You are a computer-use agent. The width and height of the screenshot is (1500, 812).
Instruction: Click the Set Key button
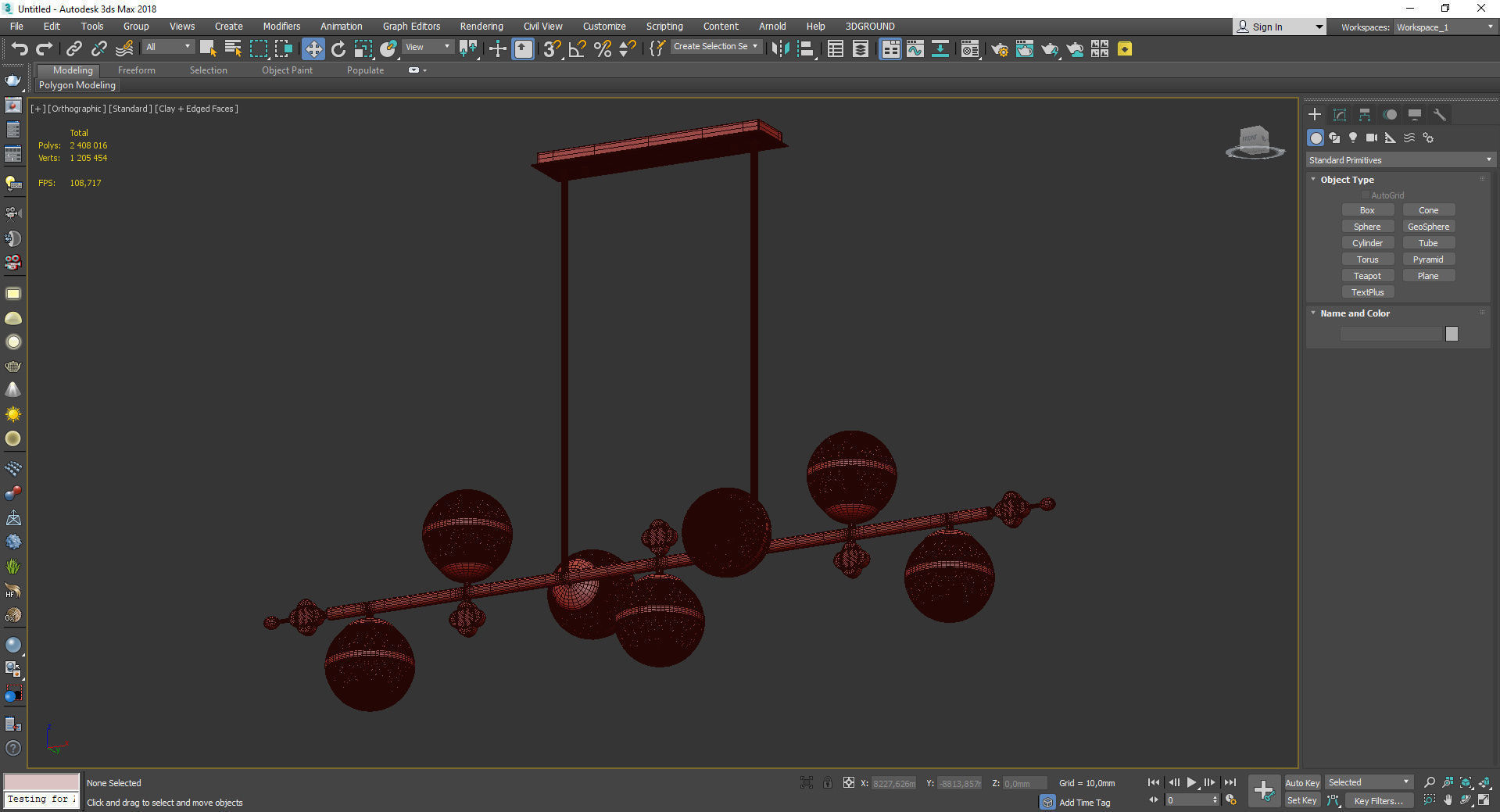click(x=1302, y=800)
